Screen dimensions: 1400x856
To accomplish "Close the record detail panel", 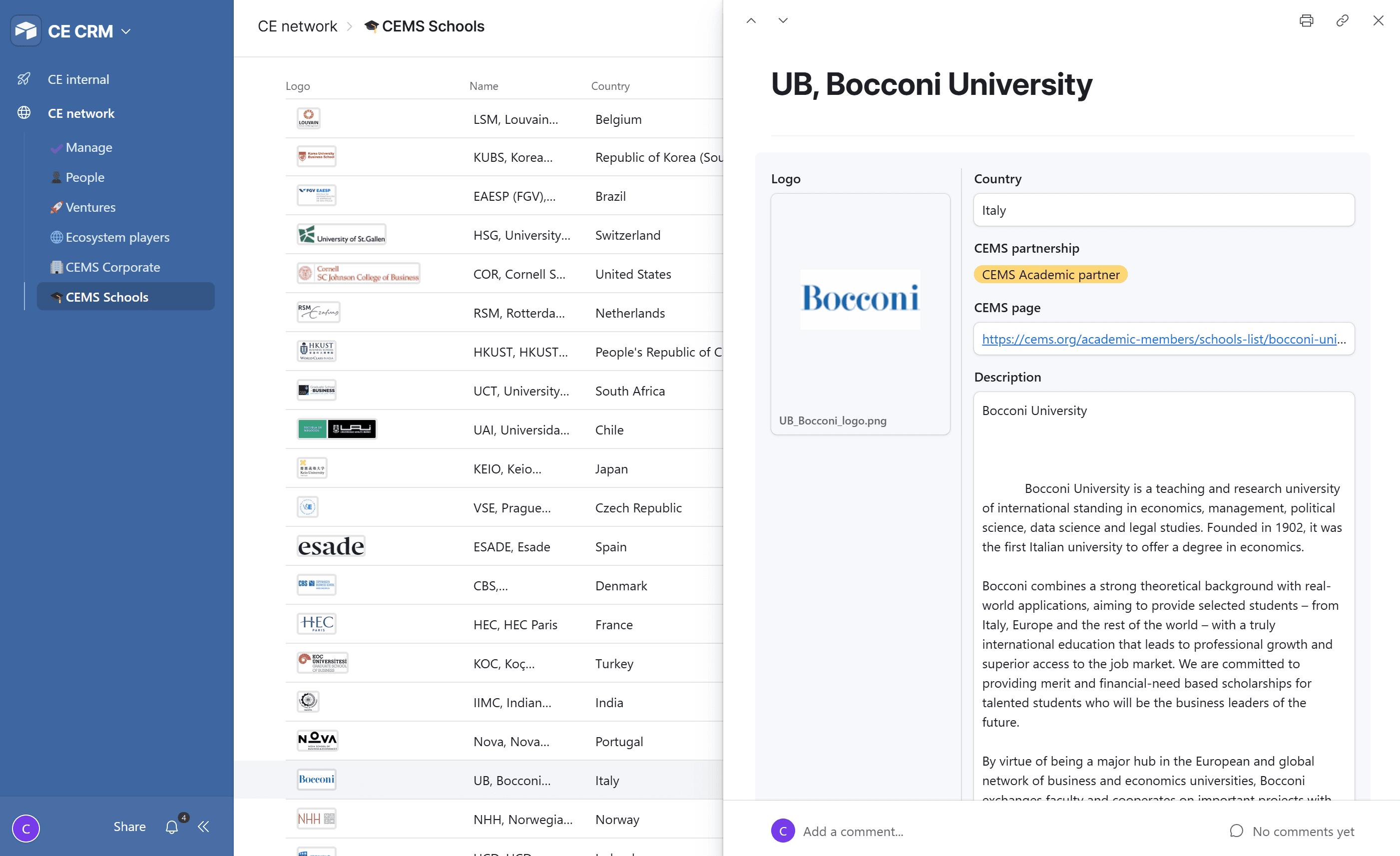I will point(1378,20).
